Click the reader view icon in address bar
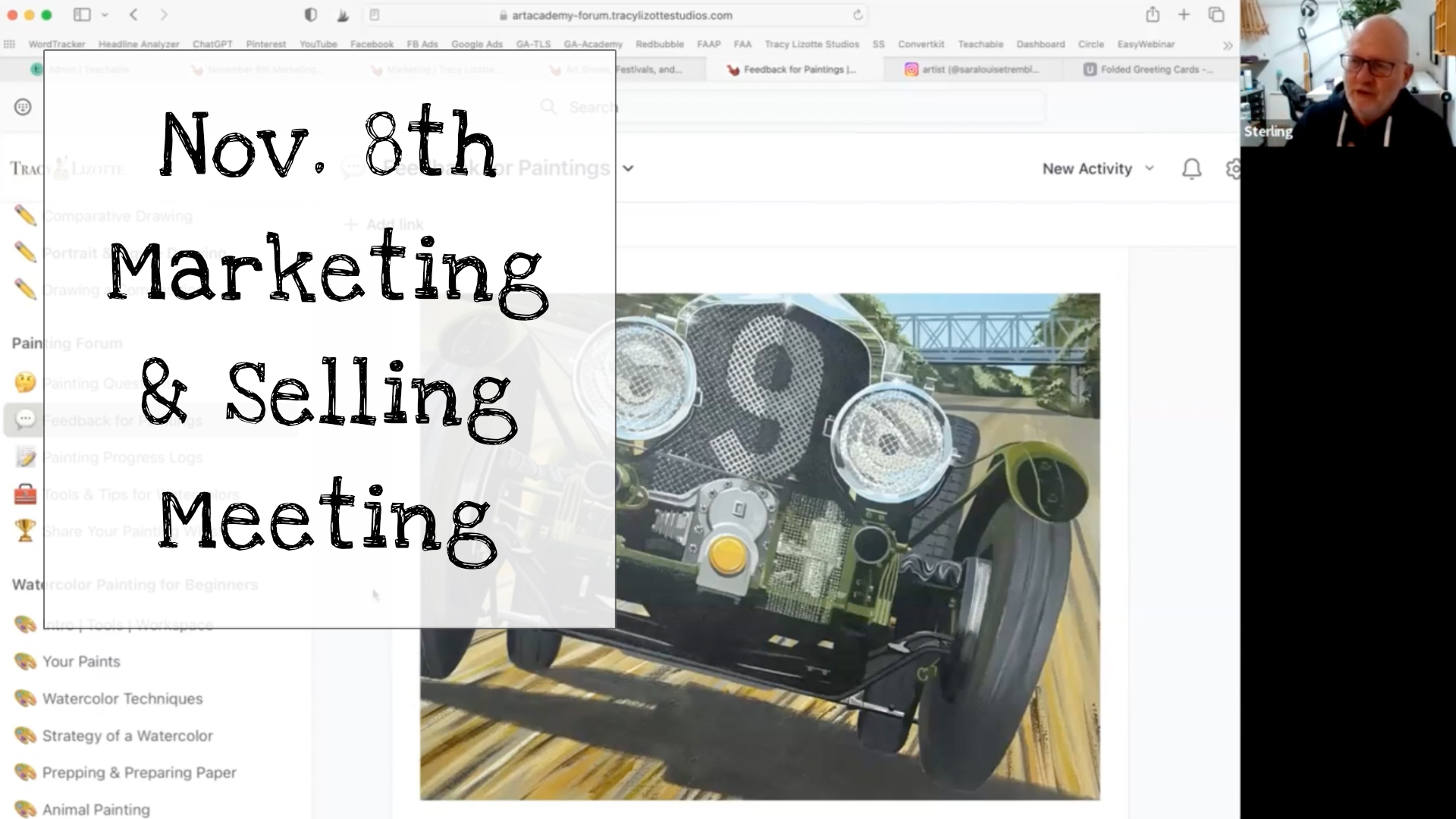Screen dimensions: 1456x819 click(375, 14)
